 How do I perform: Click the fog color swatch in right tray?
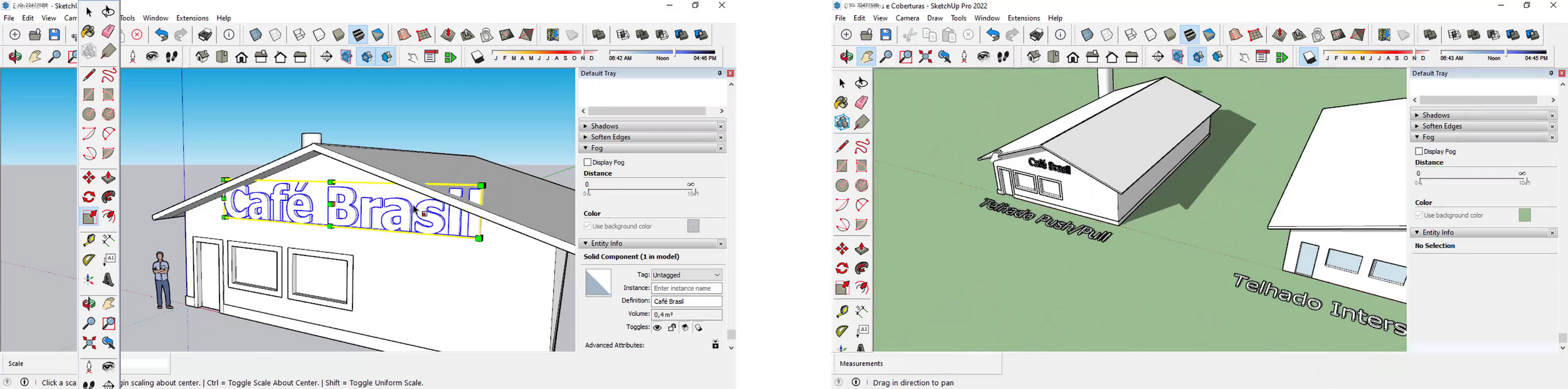[x=1525, y=215]
